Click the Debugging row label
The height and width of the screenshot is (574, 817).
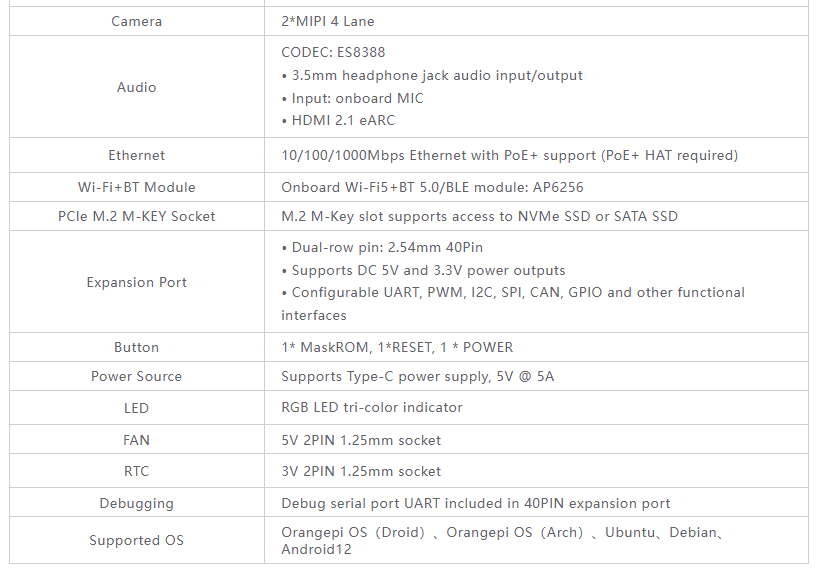coord(137,503)
